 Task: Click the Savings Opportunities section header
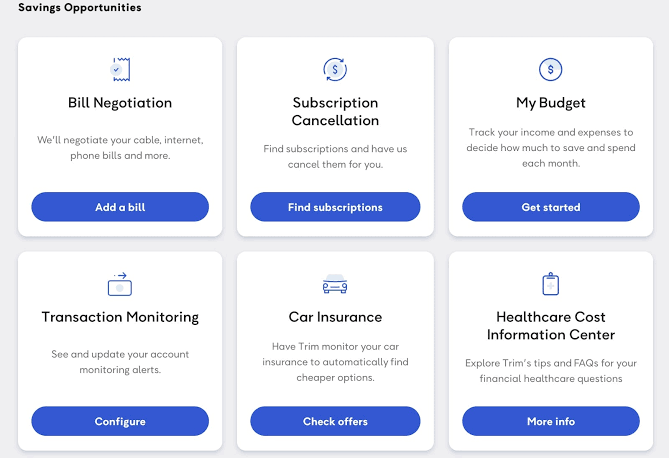point(80,8)
